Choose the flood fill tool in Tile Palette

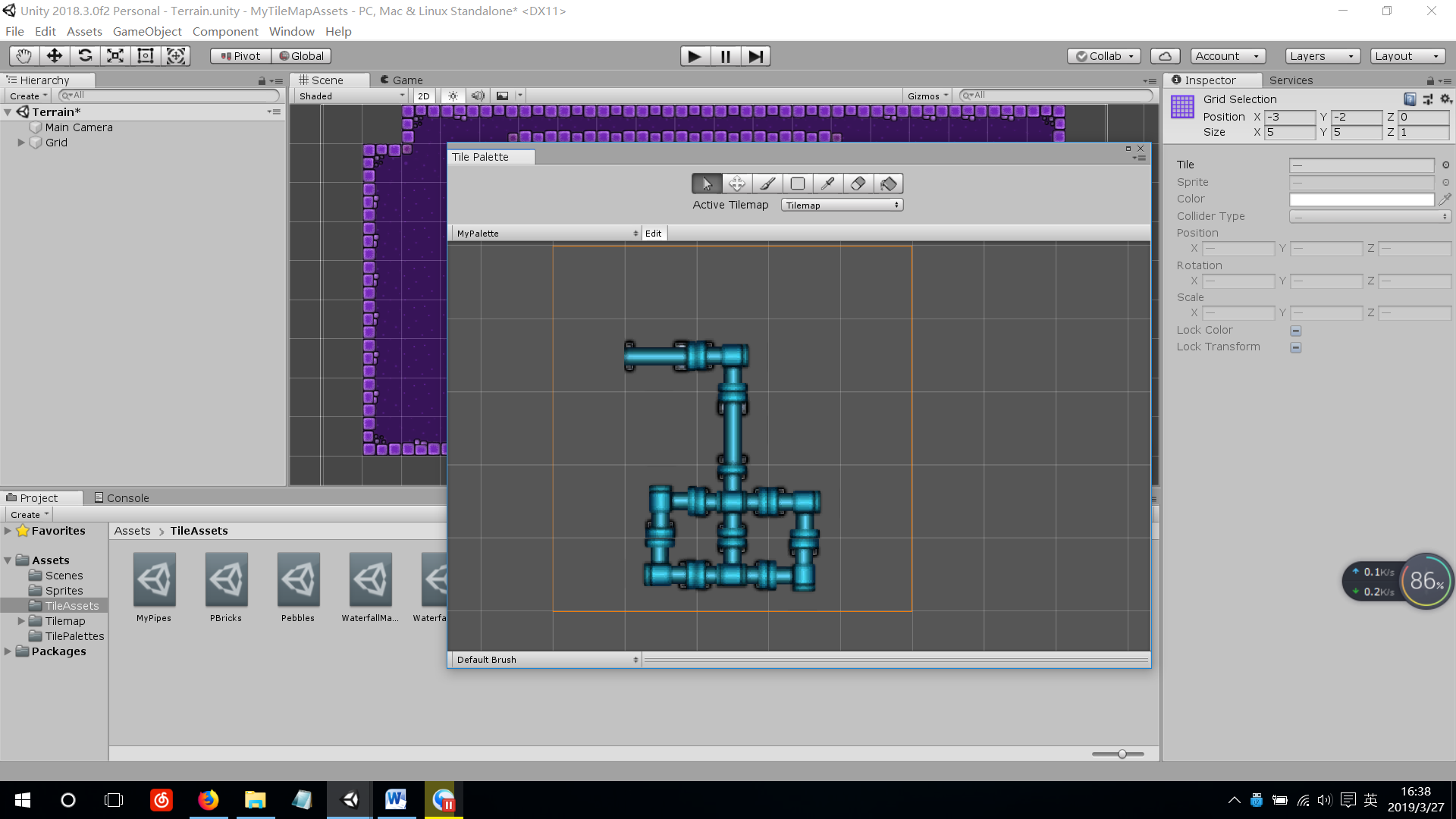[888, 184]
